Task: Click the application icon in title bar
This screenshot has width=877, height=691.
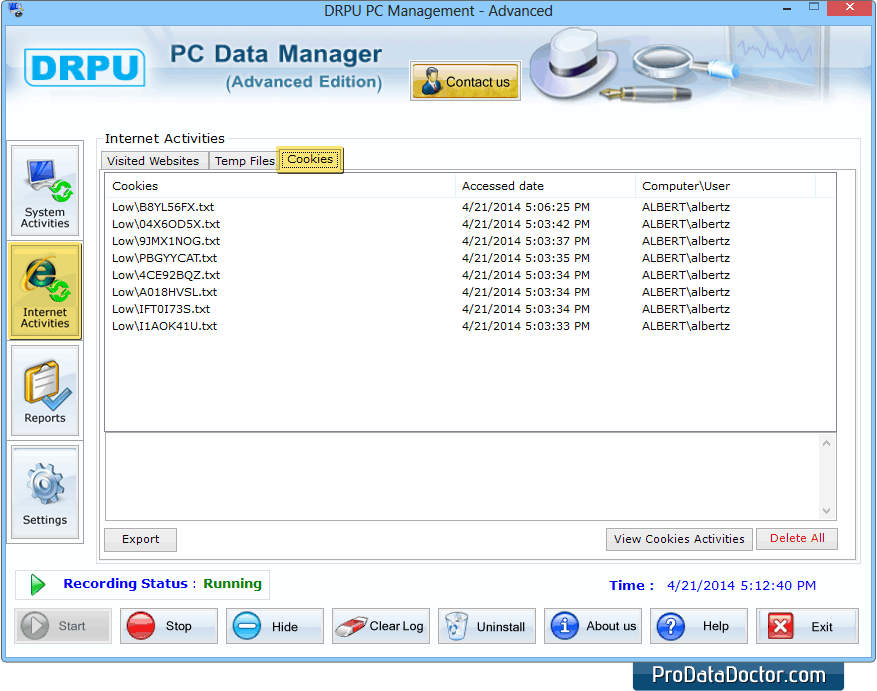Action: (16, 10)
